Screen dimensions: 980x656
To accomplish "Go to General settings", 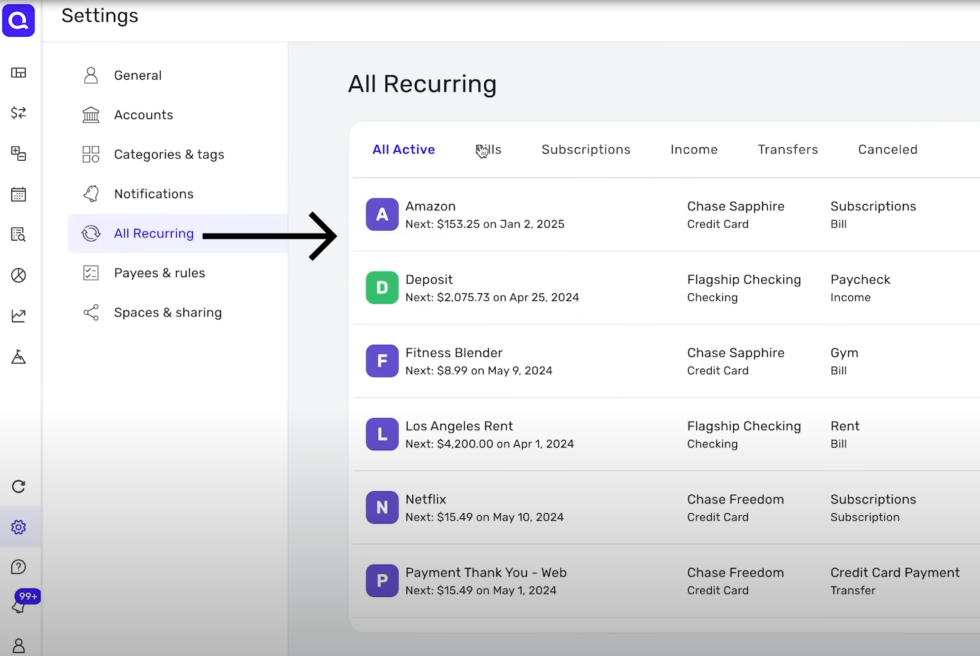I will pos(137,75).
